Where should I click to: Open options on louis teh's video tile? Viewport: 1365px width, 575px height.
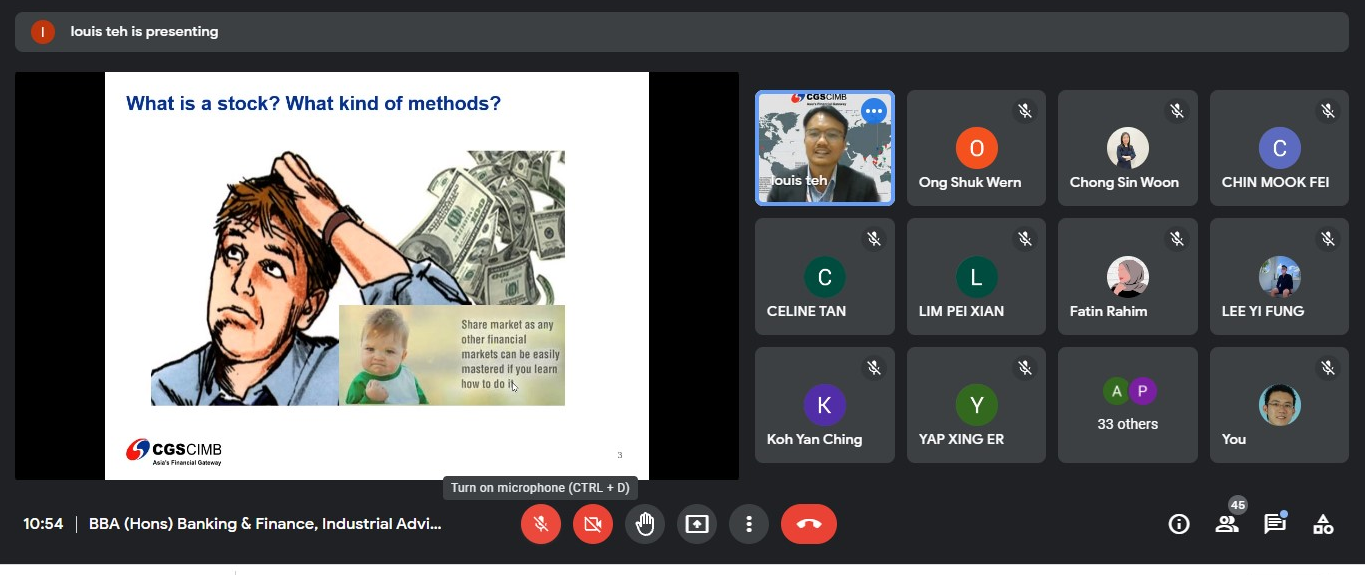point(874,111)
